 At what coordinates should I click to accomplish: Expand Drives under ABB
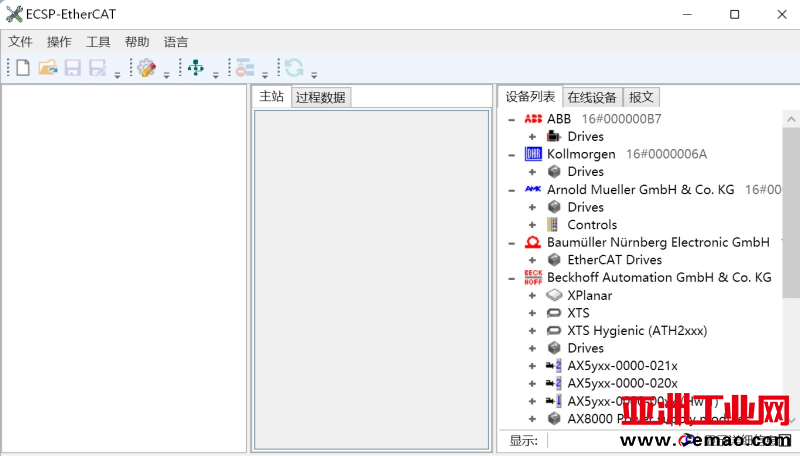(532, 137)
